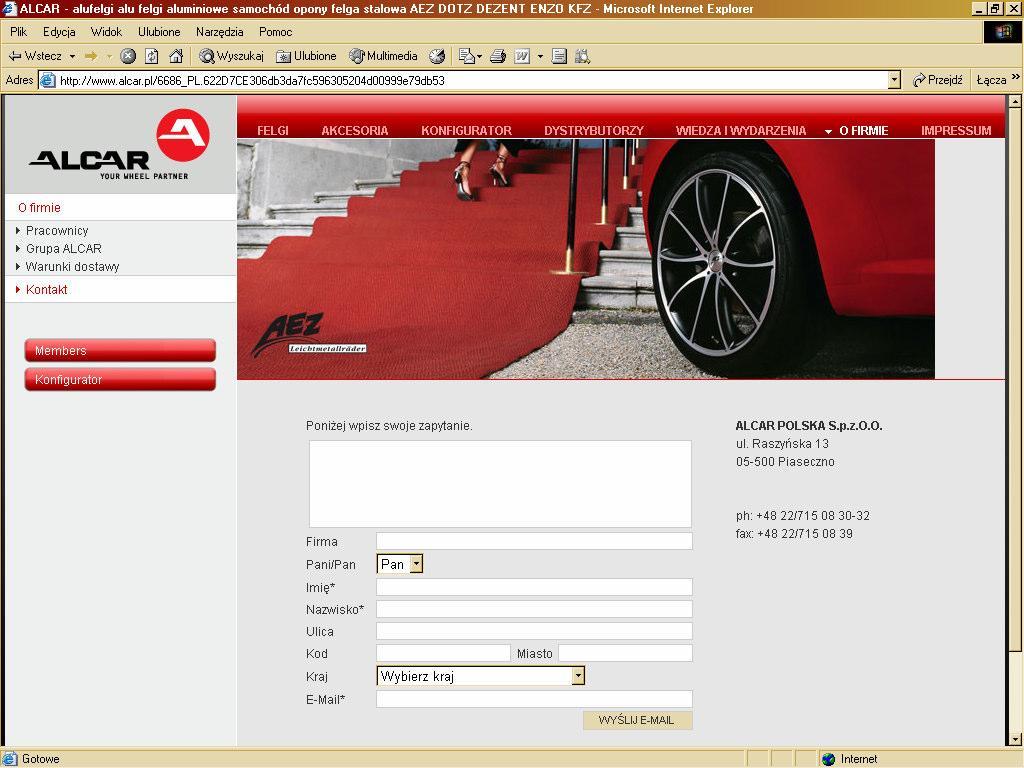Open the IMPRESSUM navigation tab
This screenshot has width=1024, height=768.
956,131
